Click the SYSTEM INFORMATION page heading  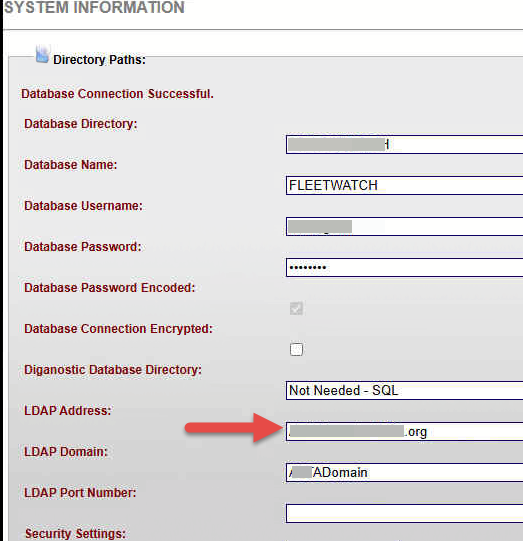tap(94, 8)
